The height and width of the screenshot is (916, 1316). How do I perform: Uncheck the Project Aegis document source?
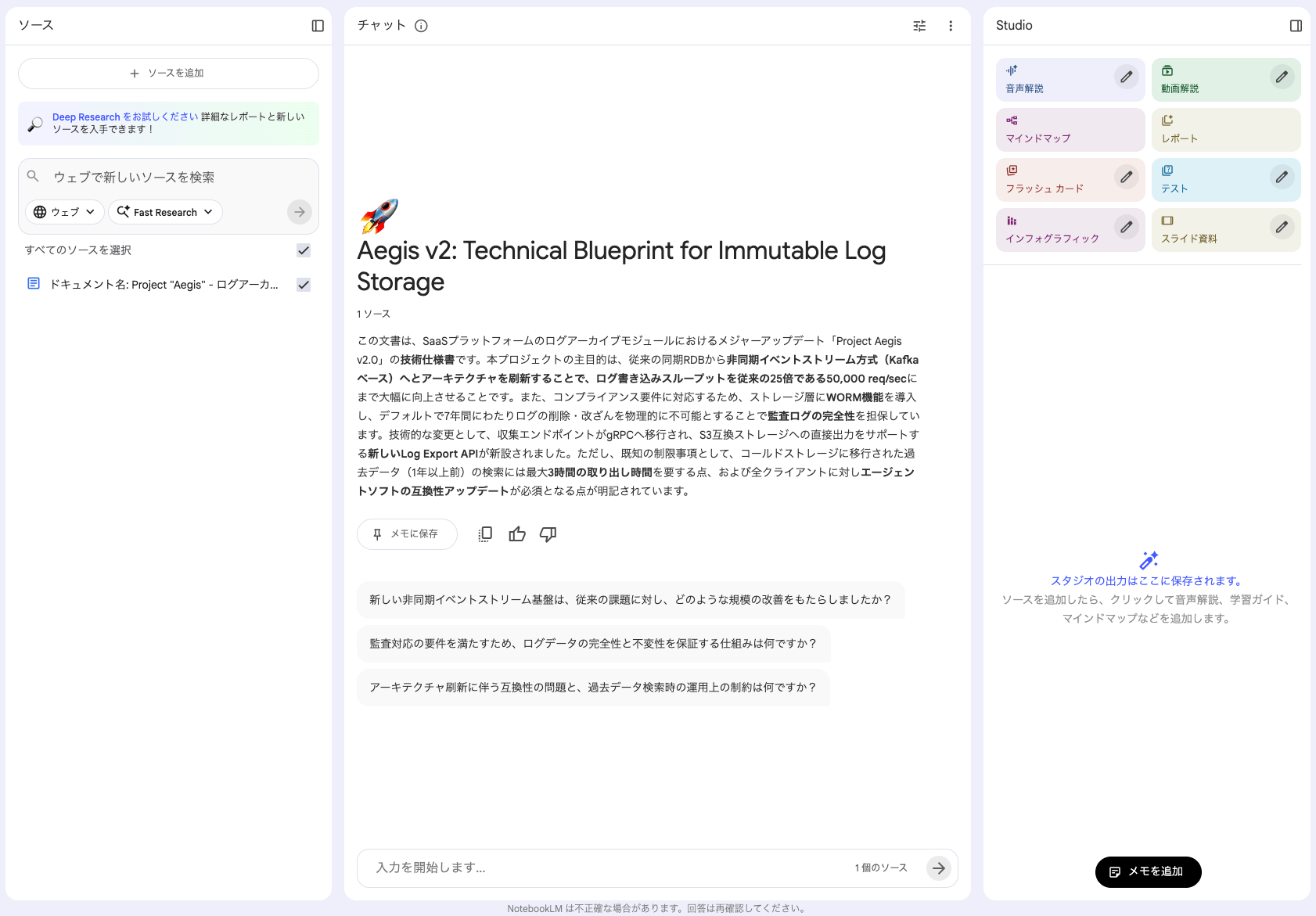304,284
